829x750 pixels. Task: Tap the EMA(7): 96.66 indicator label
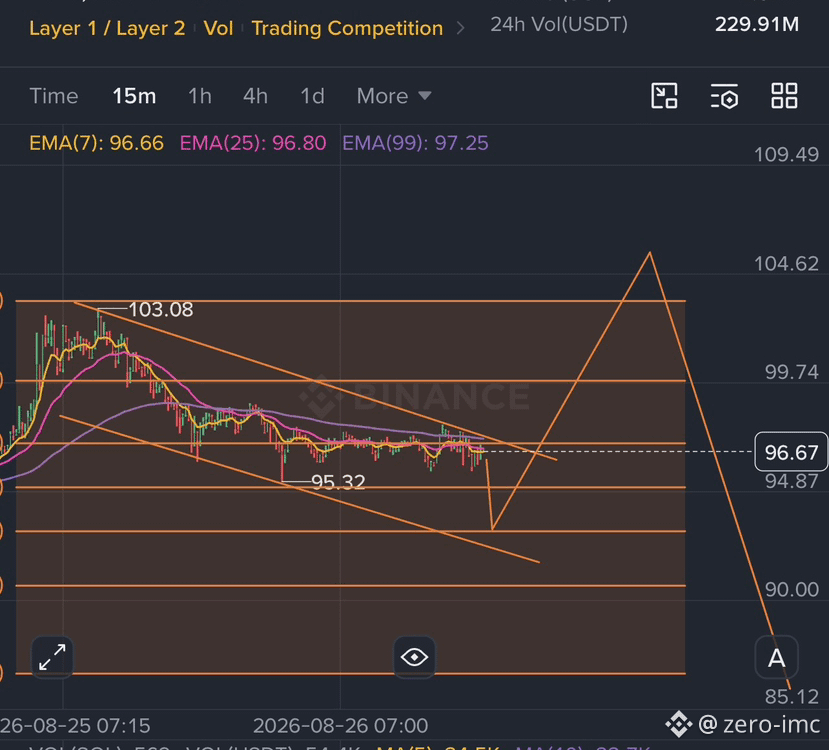(x=96, y=143)
